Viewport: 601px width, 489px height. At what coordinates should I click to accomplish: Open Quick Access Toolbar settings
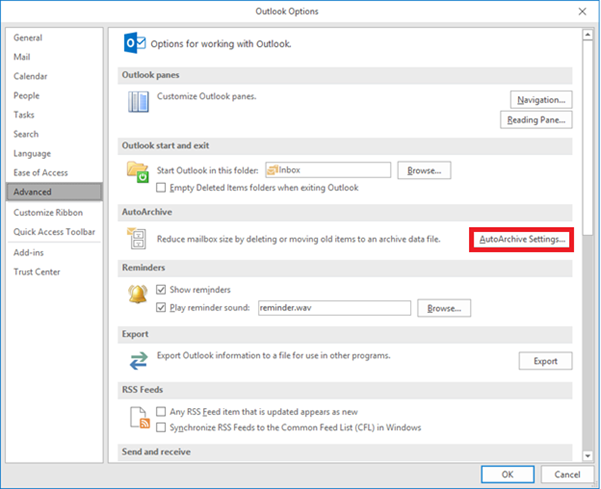click(54, 231)
